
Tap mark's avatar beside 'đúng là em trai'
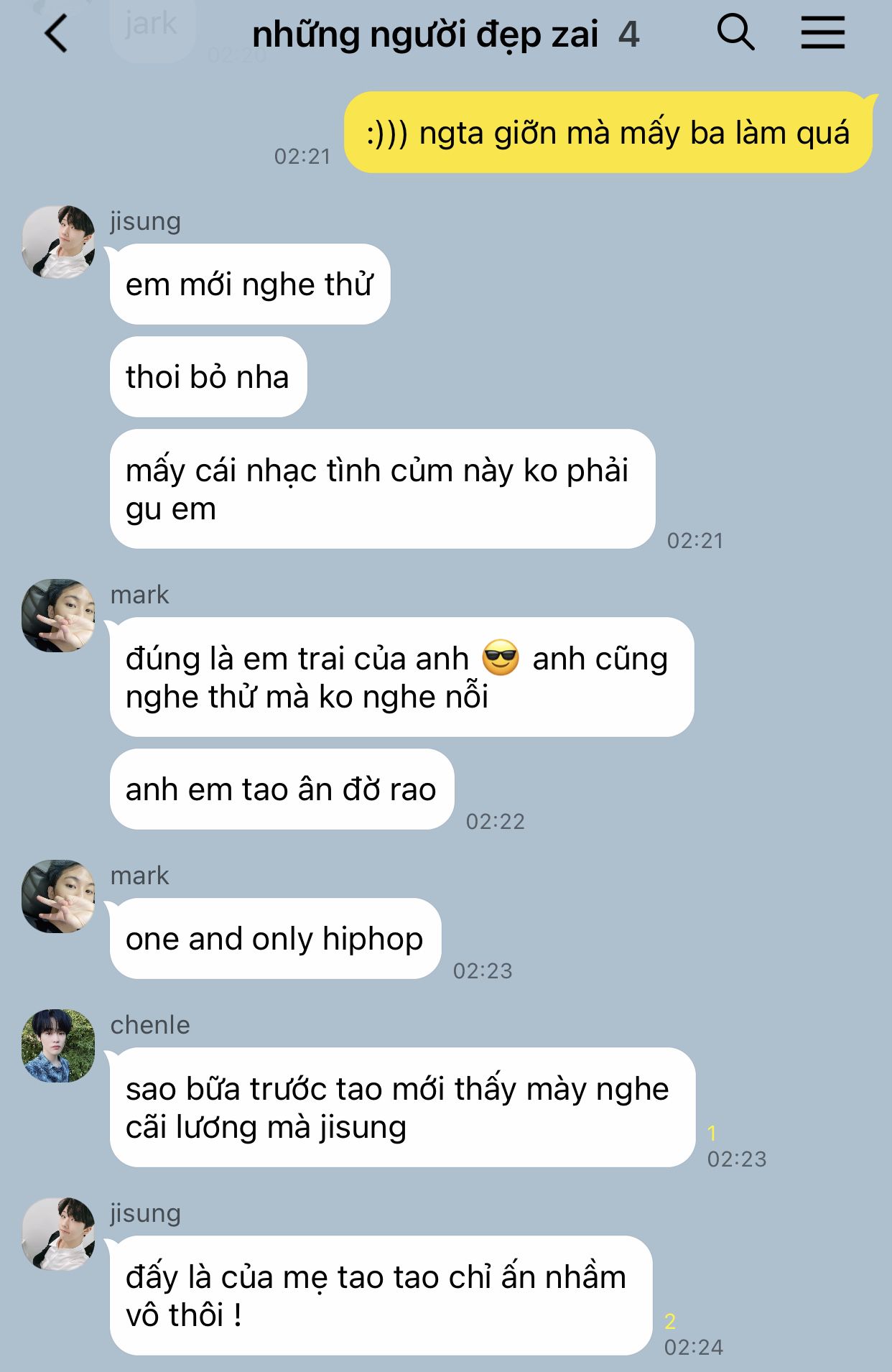click(x=58, y=616)
